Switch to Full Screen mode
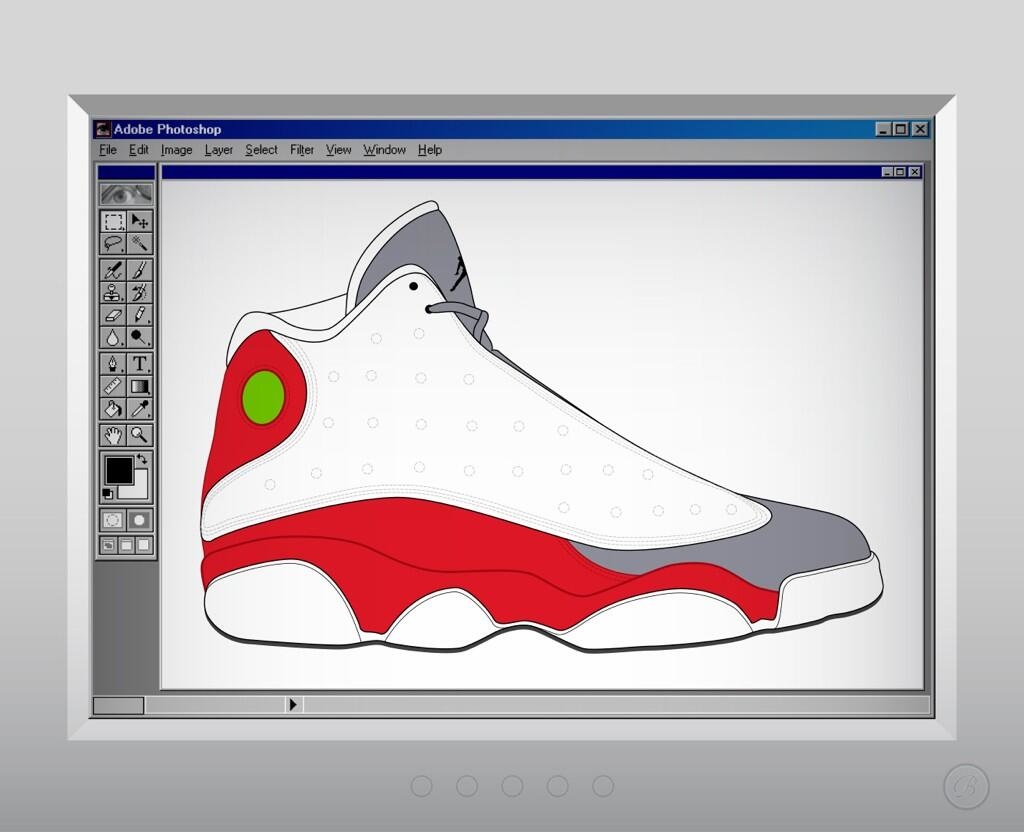 click(x=144, y=545)
